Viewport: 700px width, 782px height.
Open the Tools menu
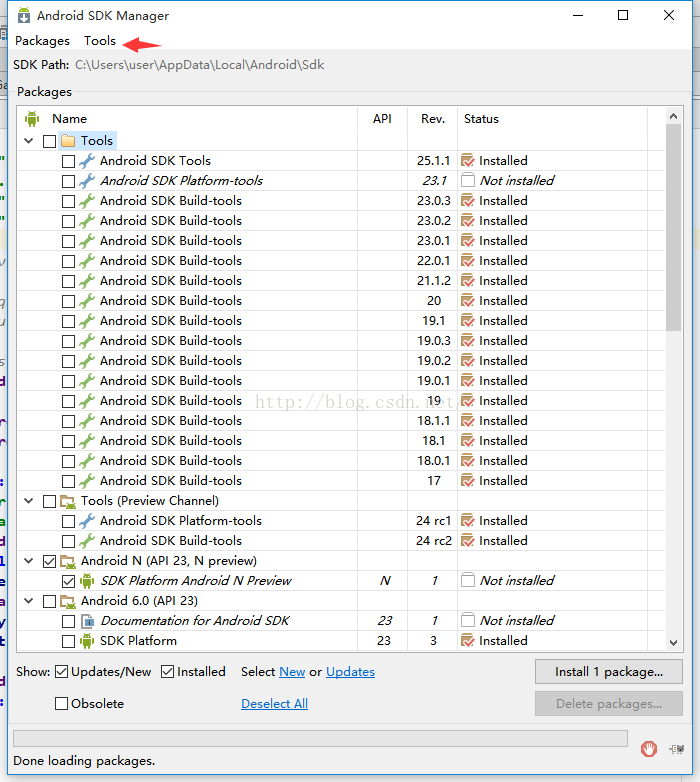tap(100, 41)
